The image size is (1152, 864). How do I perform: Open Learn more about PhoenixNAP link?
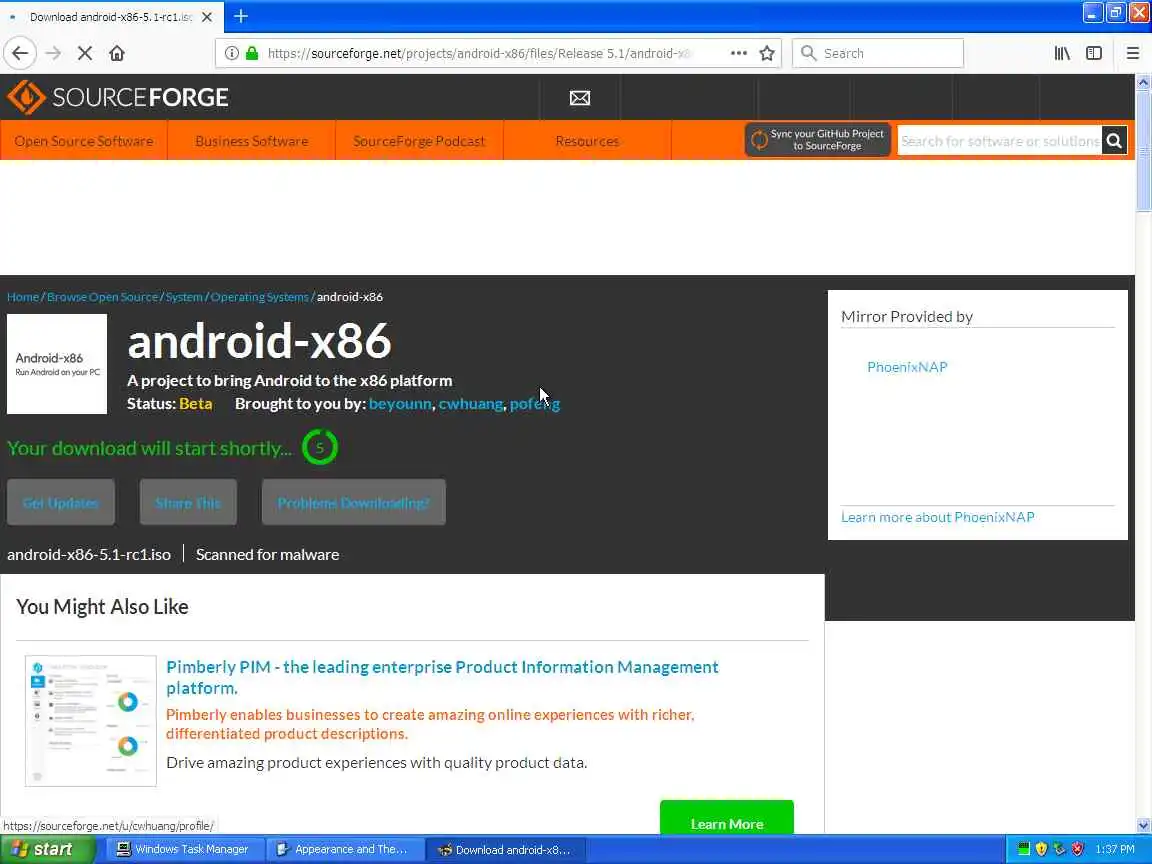pyautogui.click(x=937, y=517)
